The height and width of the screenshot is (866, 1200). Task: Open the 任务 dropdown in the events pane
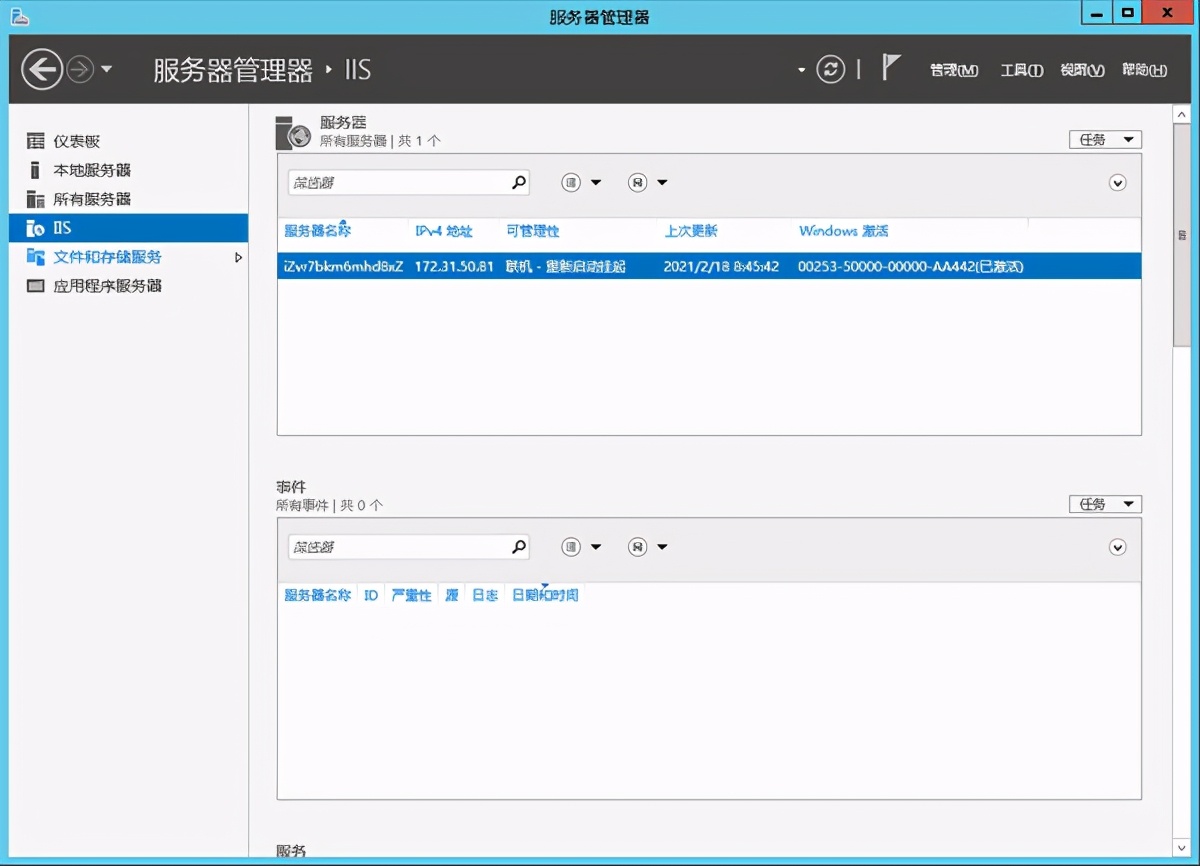1104,503
